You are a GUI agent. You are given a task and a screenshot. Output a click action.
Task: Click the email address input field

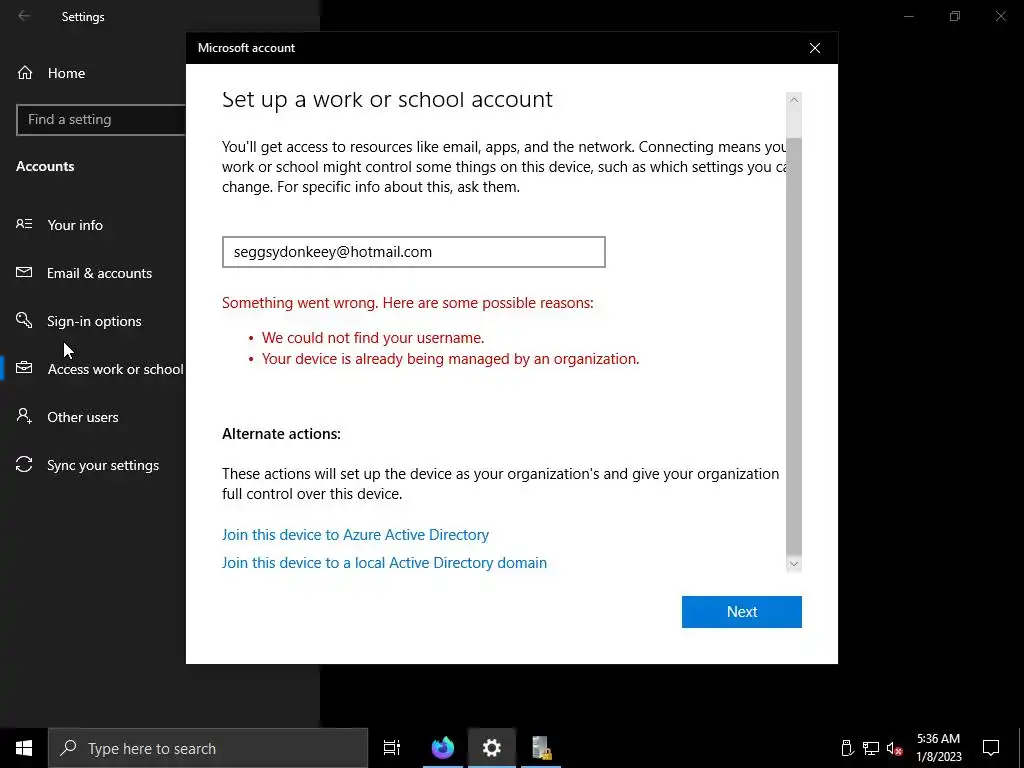tap(413, 252)
